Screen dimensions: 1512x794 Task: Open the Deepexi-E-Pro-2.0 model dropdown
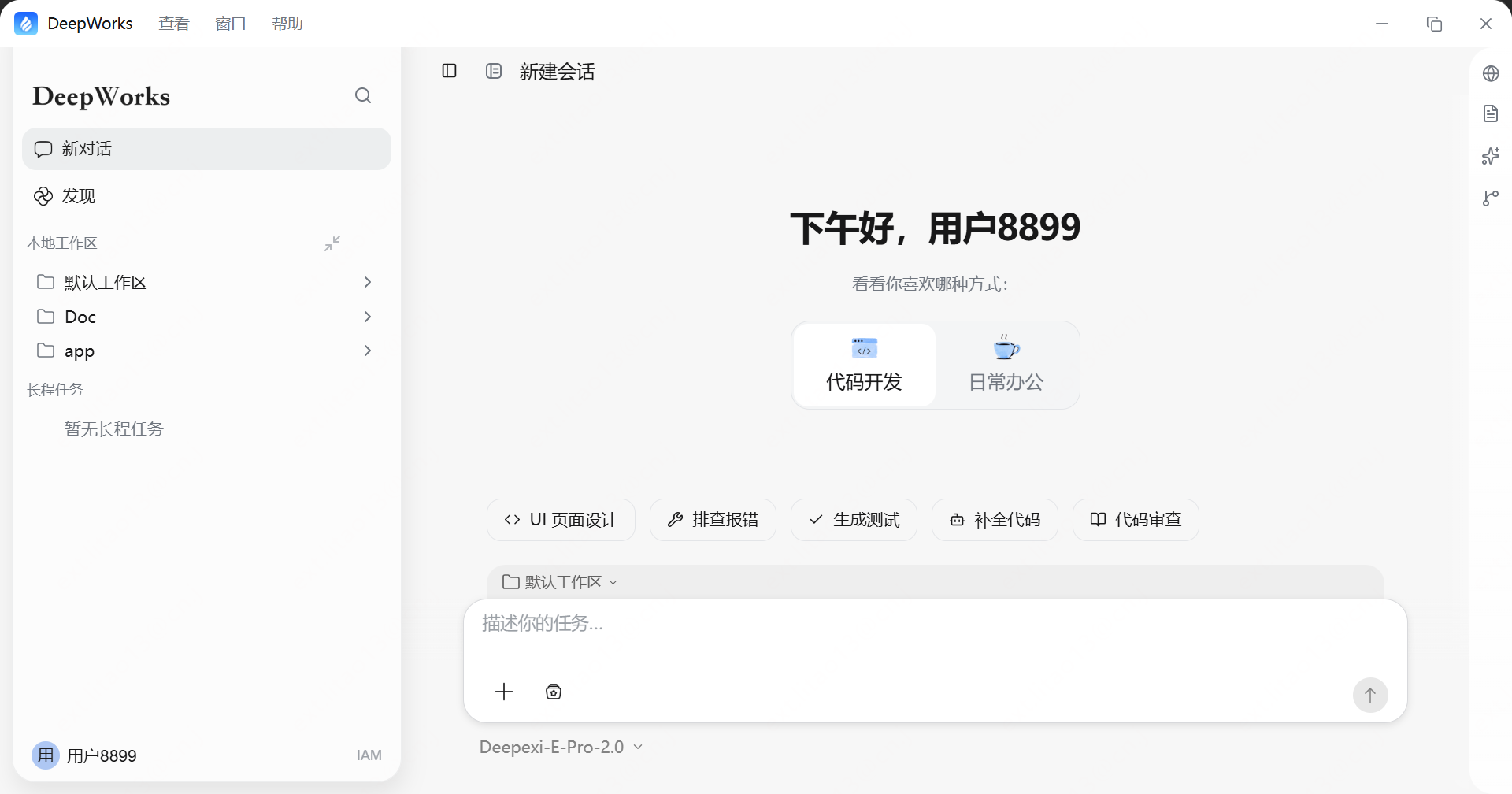[561, 747]
